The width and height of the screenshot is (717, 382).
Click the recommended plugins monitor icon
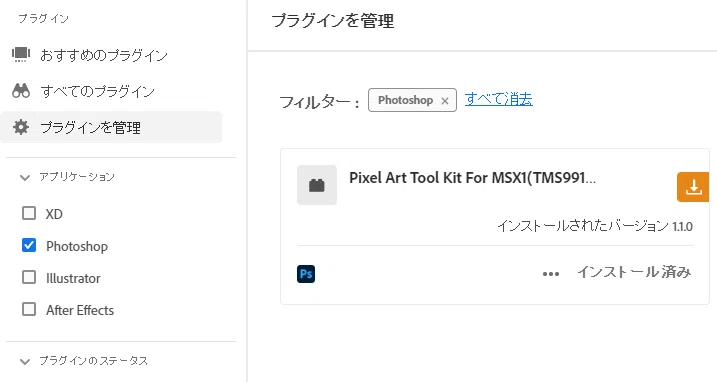click(x=21, y=54)
